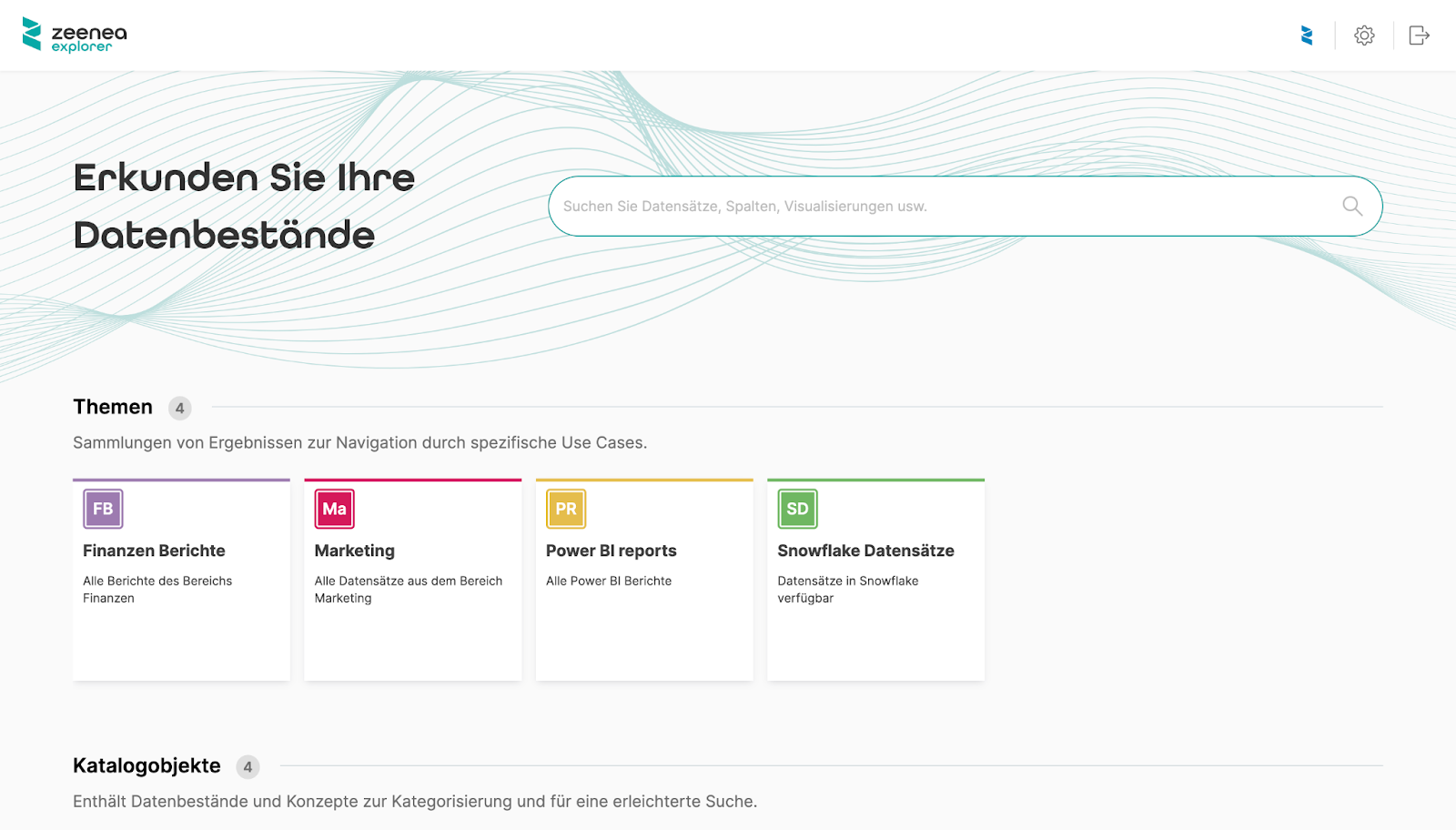The width and height of the screenshot is (1456, 830).
Task: Click the Katalogobjekte count badge
Action: tap(248, 766)
